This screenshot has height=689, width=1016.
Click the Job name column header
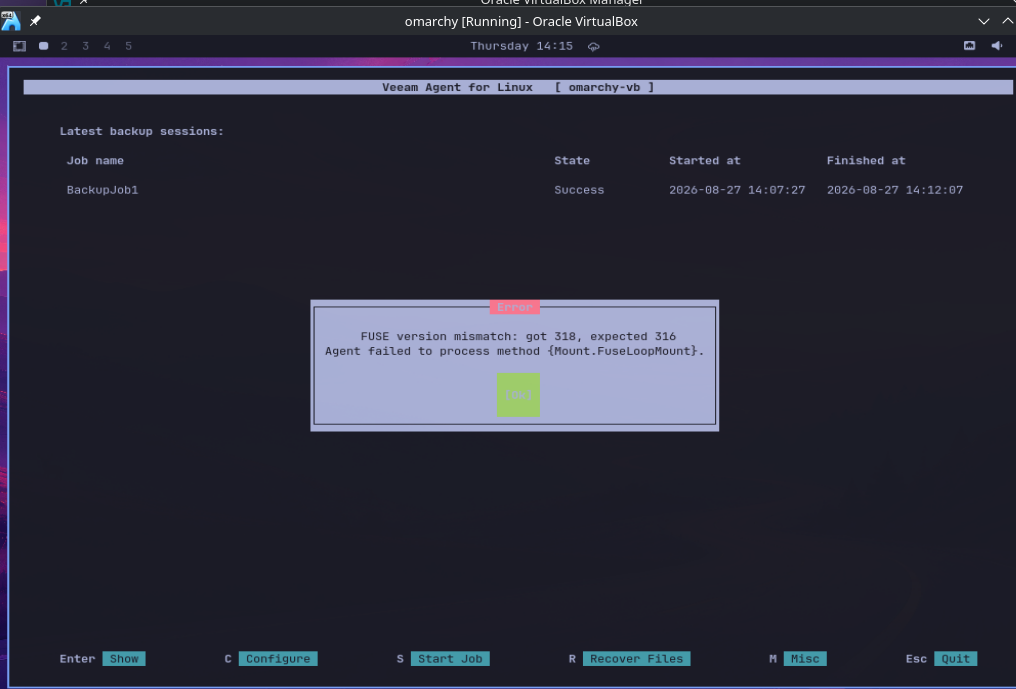tap(95, 161)
